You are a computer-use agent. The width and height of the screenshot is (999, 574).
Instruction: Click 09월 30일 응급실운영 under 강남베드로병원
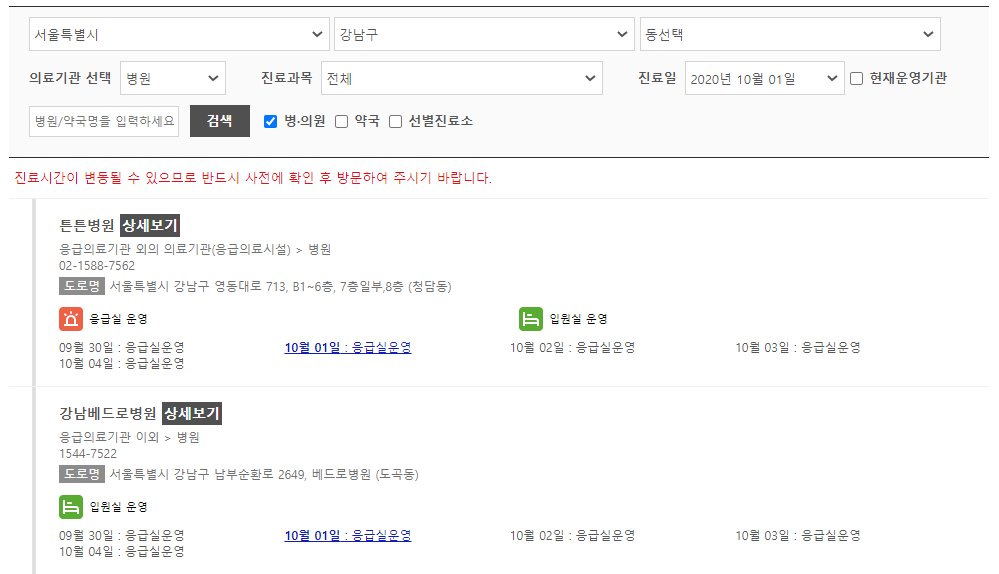[x=122, y=536]
